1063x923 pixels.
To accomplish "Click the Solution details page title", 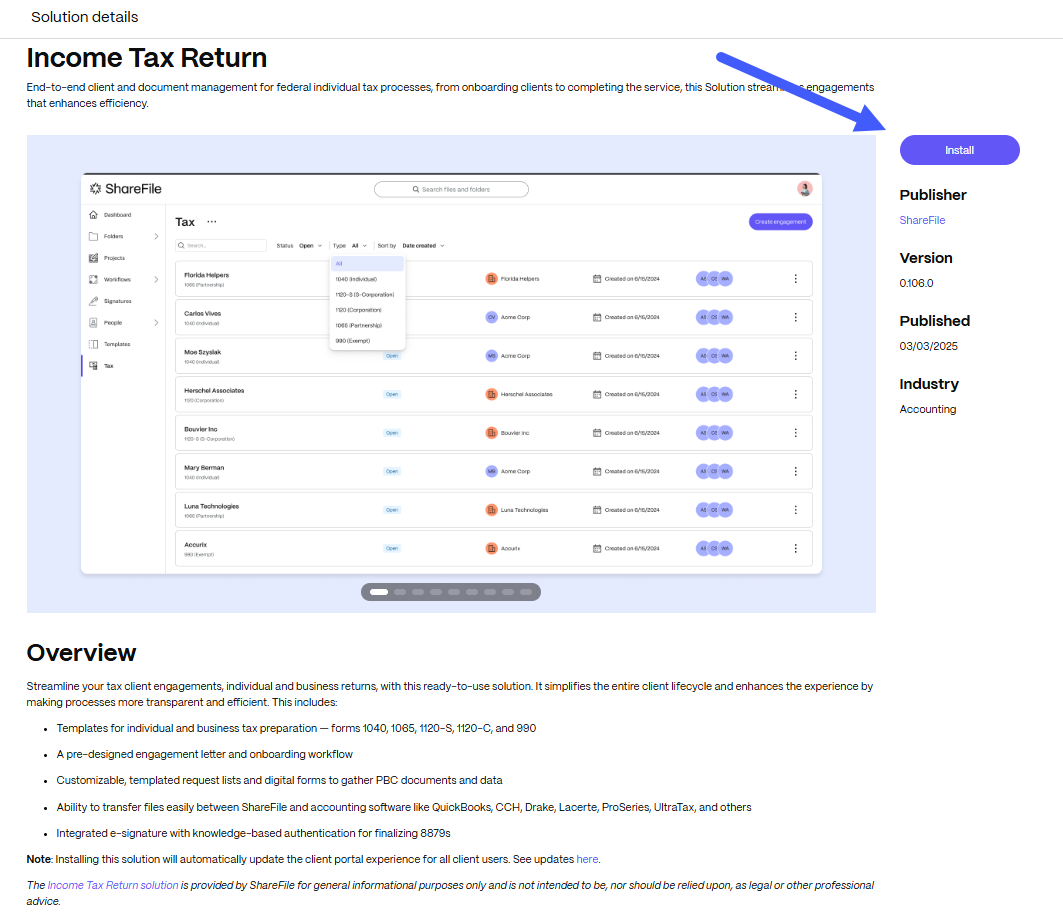I will tap(85, 17).
